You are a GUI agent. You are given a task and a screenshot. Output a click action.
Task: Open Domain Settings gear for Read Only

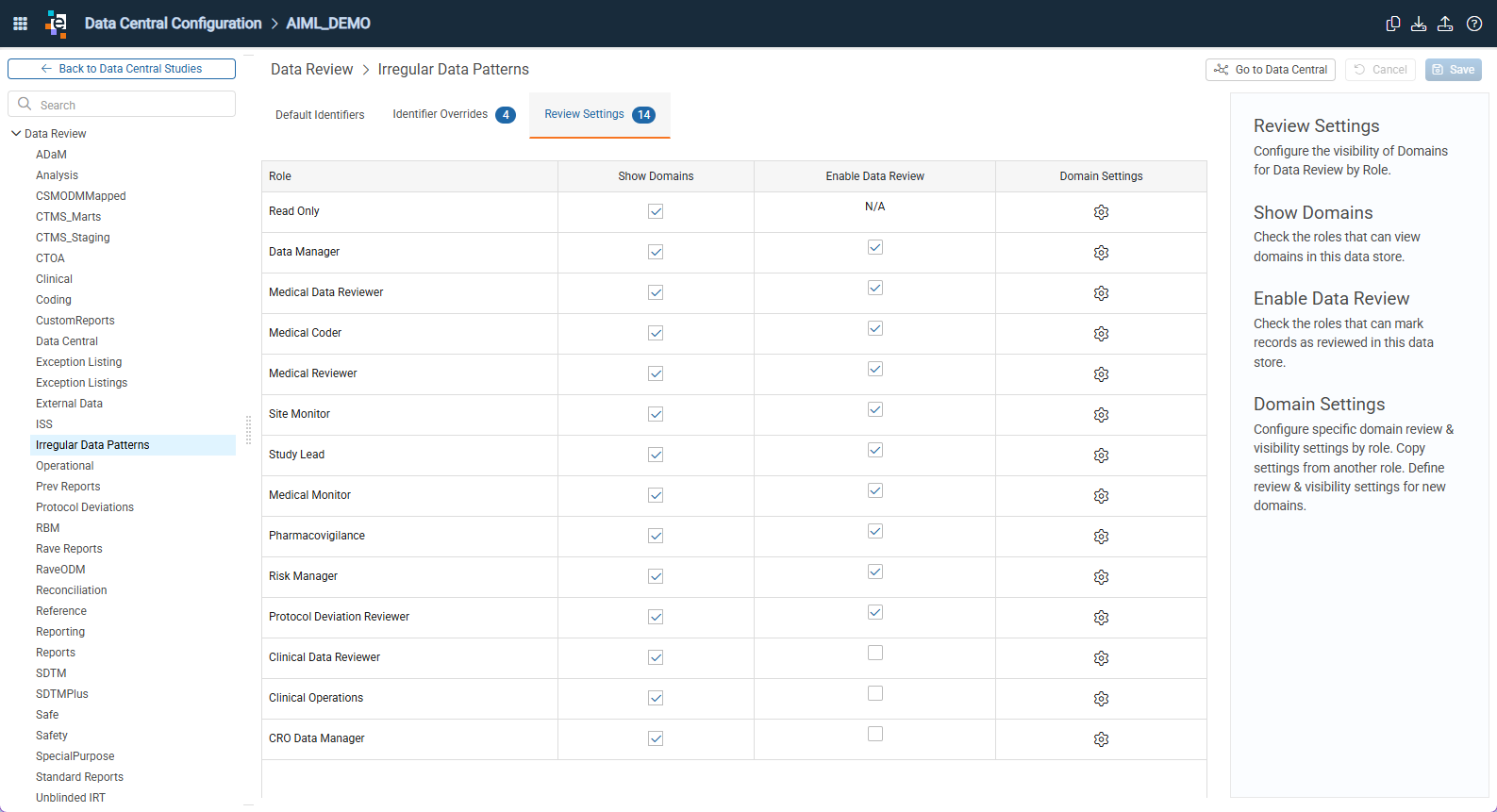(1101, 212)
